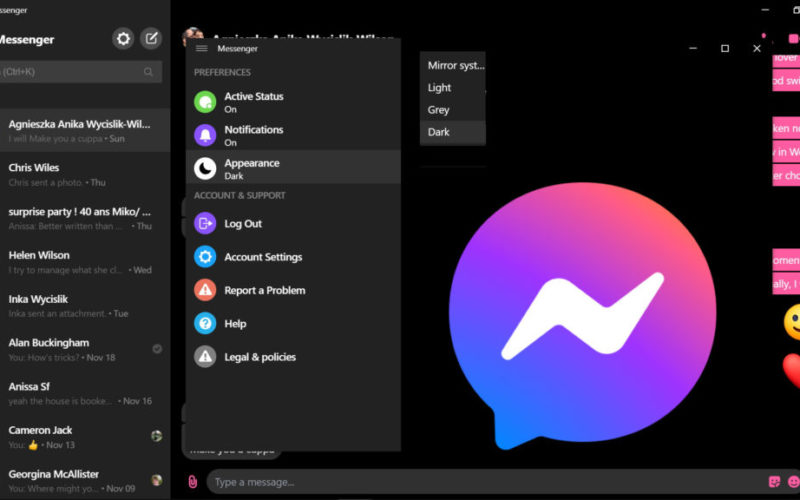
Task: Start a new message with compose icon
Action: point(151,39)
